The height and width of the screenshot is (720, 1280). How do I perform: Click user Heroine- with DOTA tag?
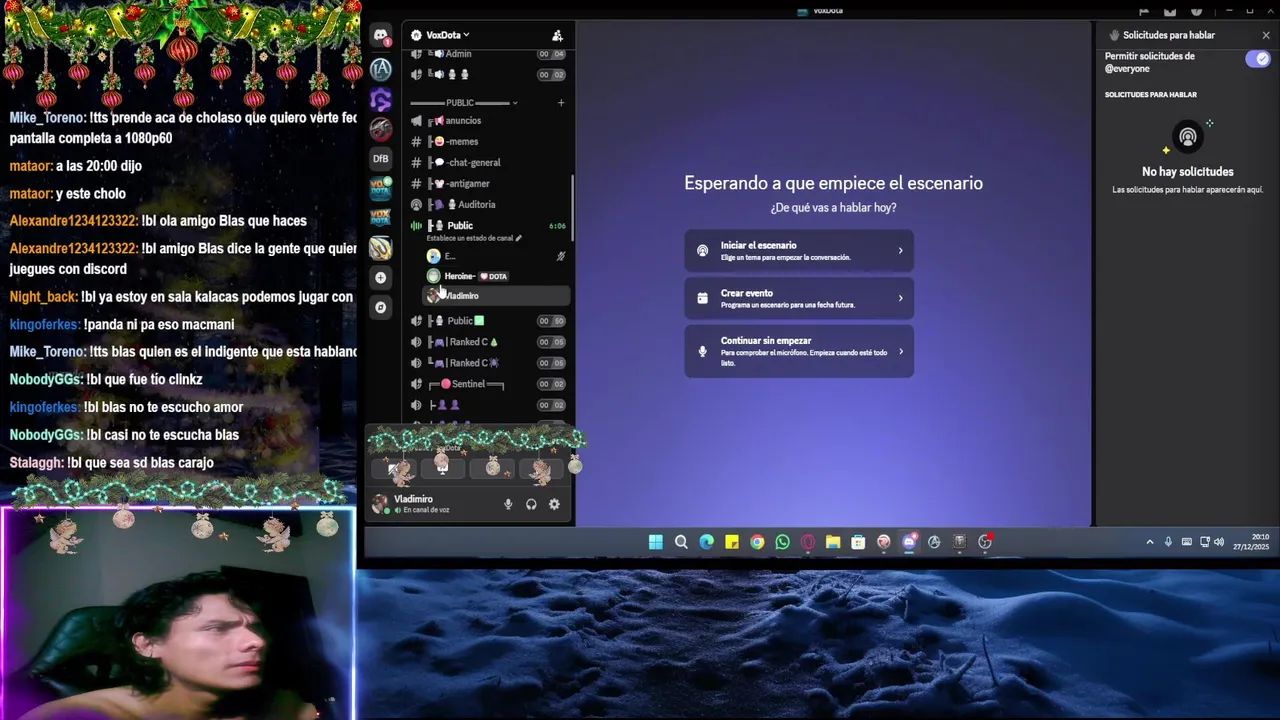[x=497, y=276]
